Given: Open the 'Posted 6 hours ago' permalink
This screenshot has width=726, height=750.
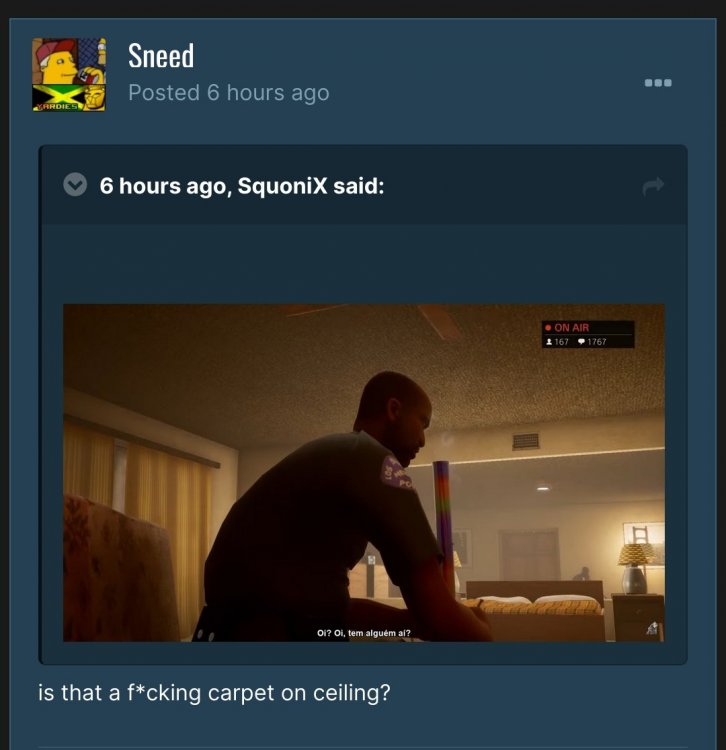Looking at the screenshot, I should (229, 93).
